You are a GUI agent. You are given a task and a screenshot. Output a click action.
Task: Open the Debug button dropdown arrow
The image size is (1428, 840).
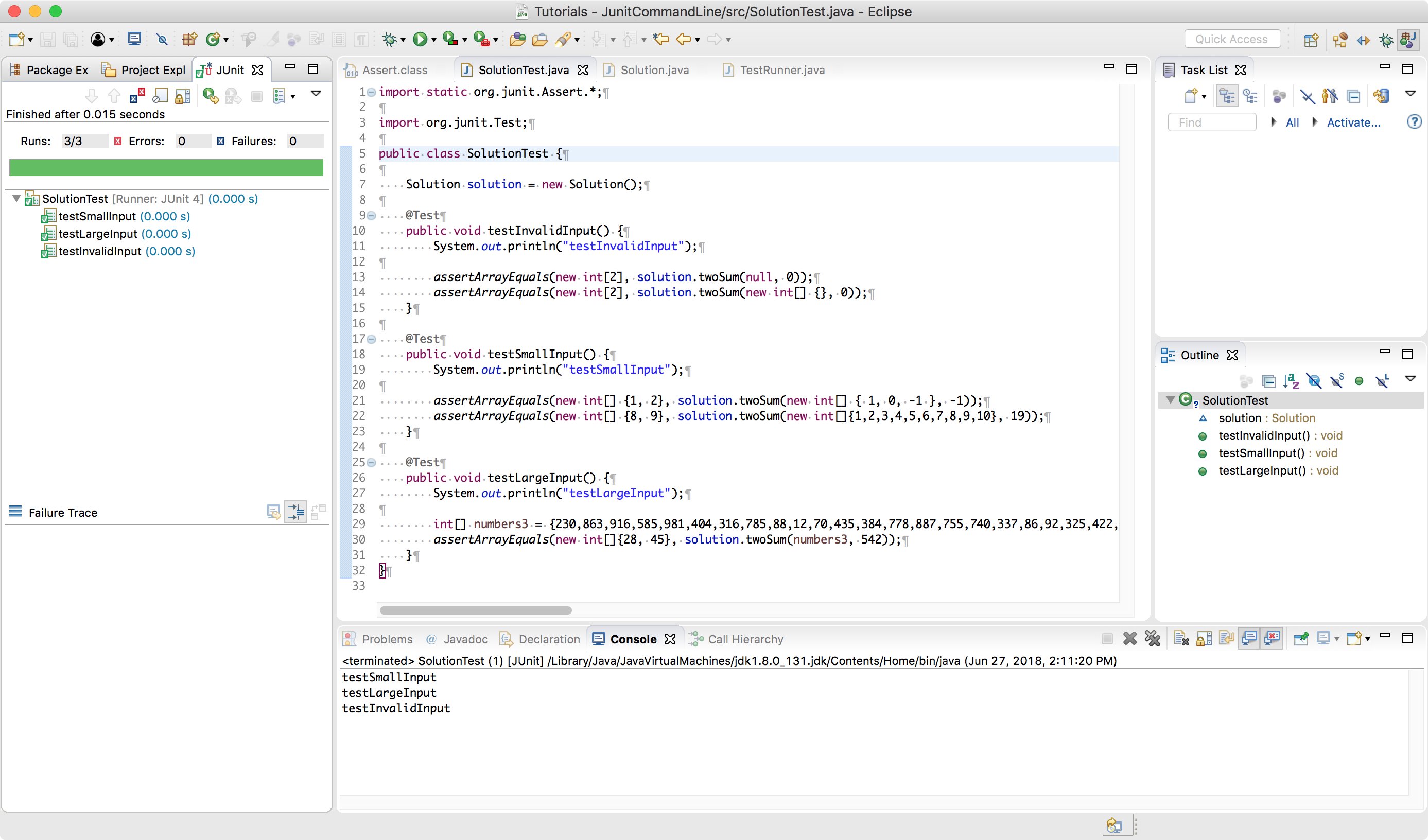[x=403, y=40]
